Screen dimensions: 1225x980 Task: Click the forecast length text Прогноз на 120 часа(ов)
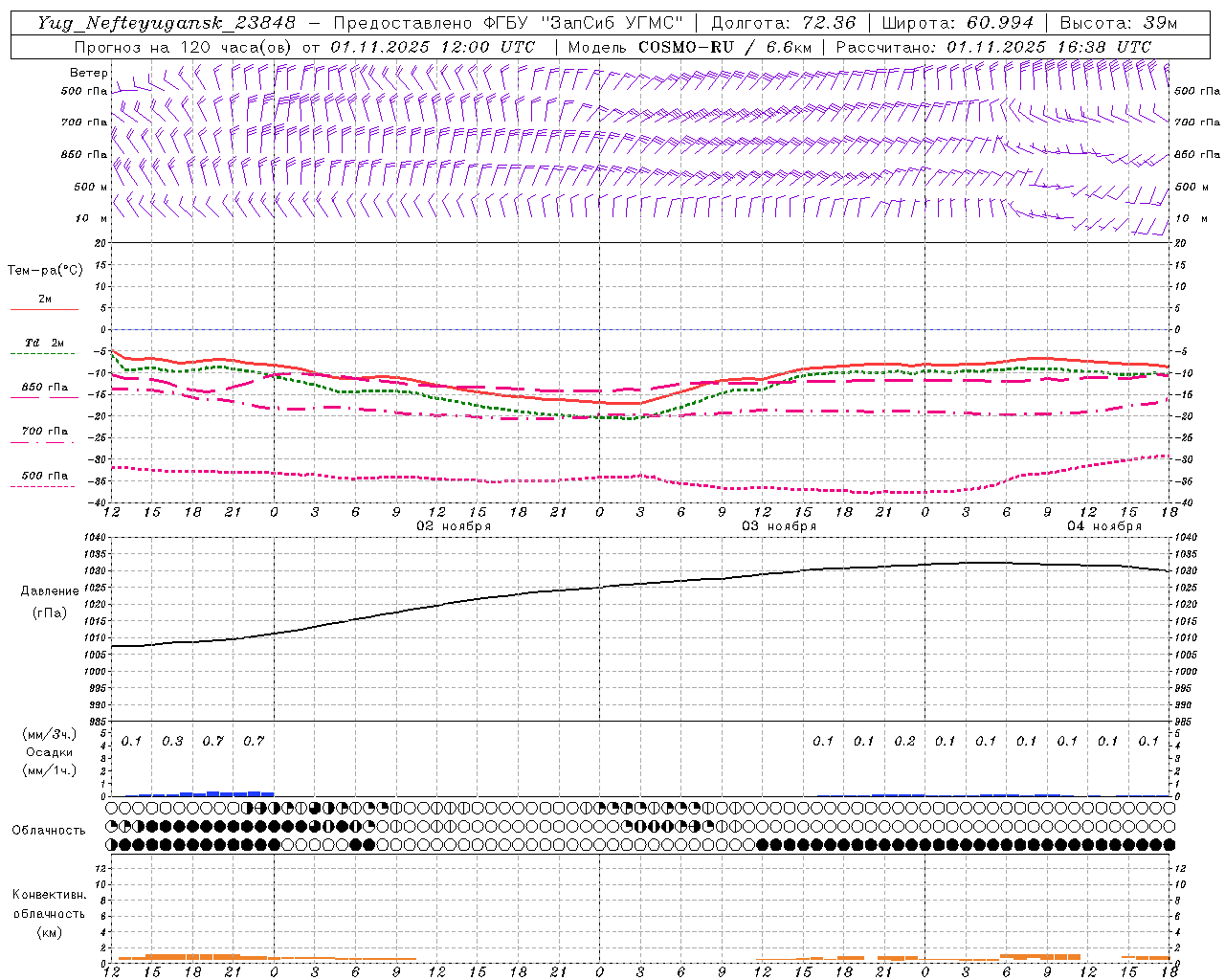pyautogui.click(x=184, y=47)
